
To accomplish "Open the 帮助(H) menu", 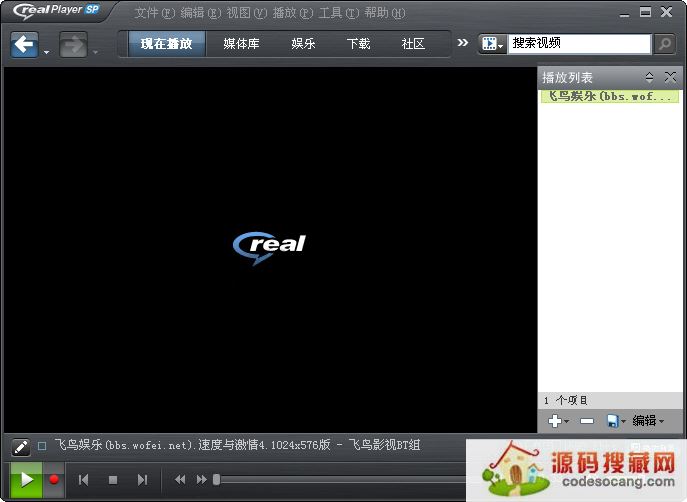I will point(385,13).
